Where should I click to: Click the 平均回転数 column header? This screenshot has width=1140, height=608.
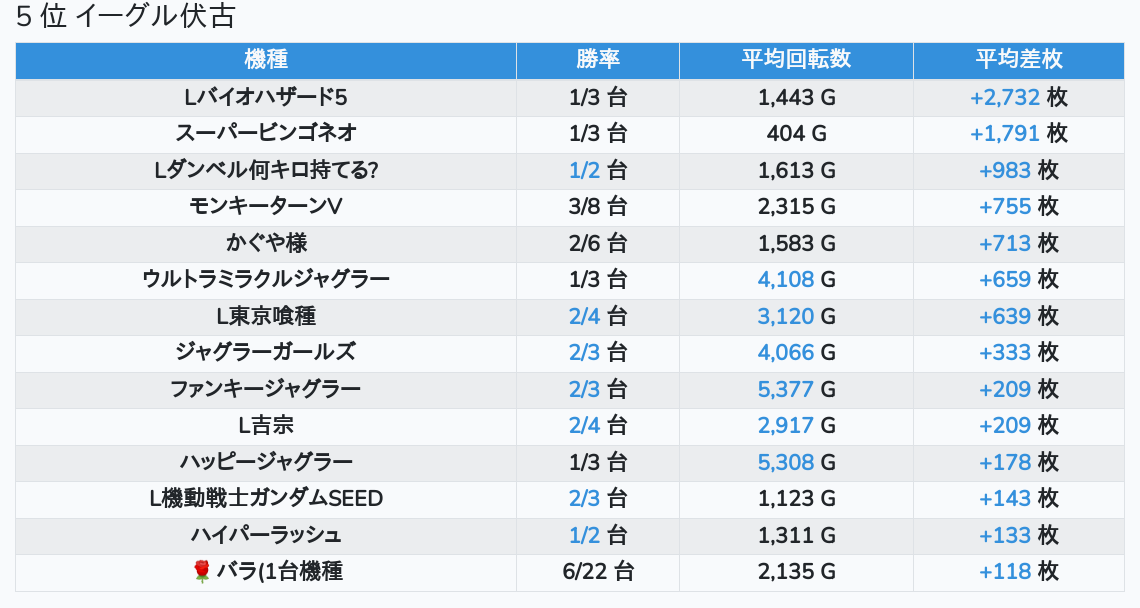[796, 60]
